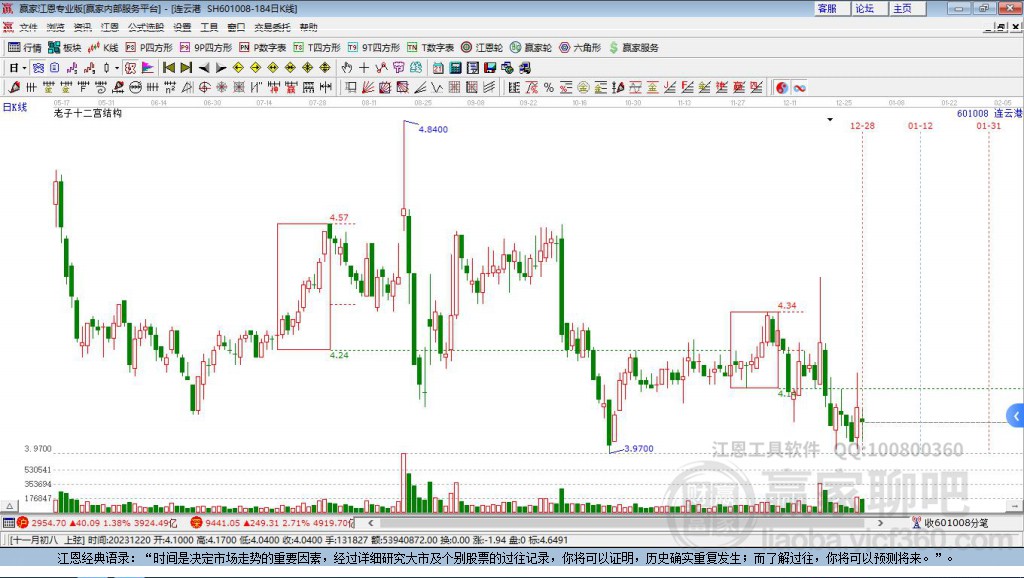Image resolution: width=1024 pixels, height=578 pixels.
Task: Click the 01-12 time marker label
Action: point(920,125)
